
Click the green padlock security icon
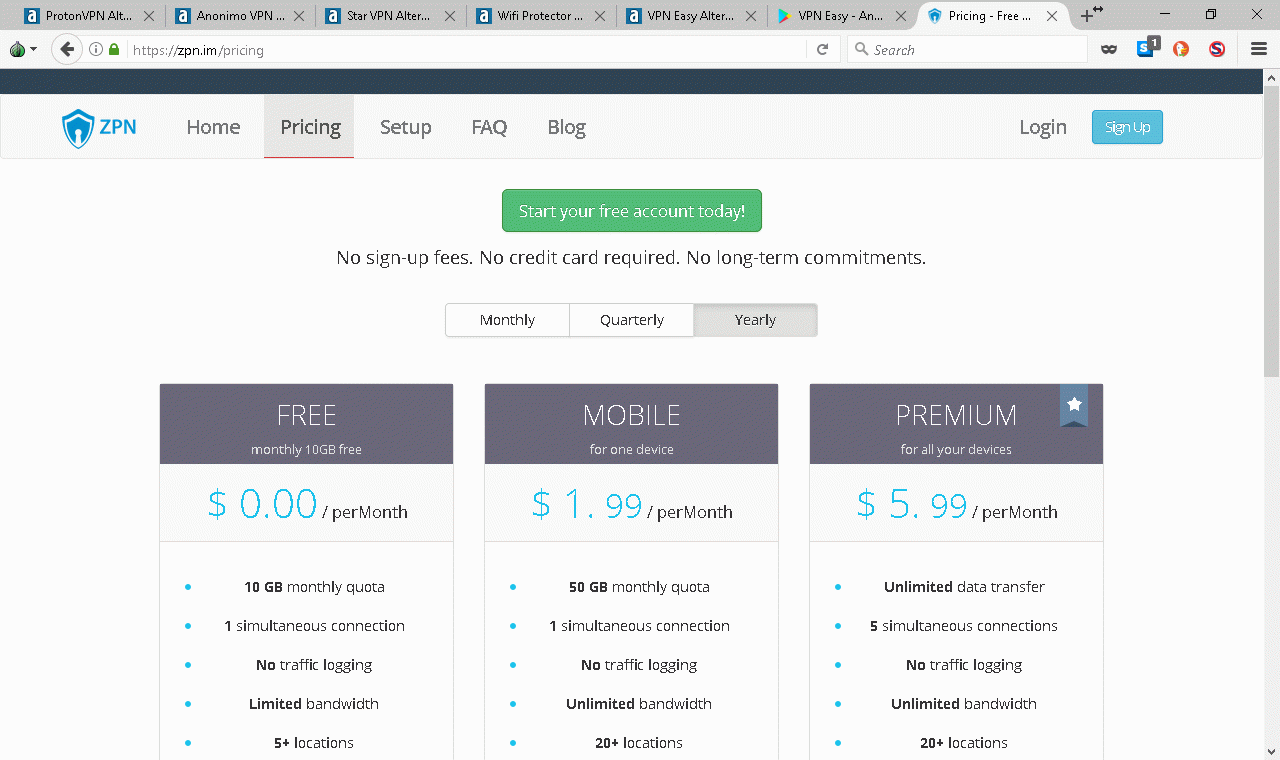pyautogui.click(x=114, y=49)
